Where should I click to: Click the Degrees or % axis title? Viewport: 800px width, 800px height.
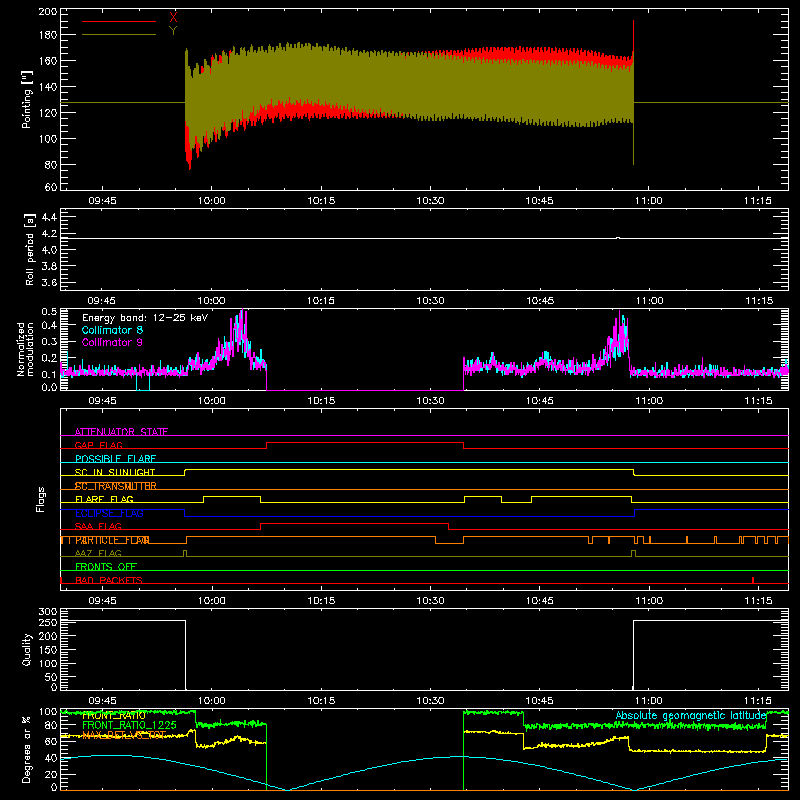click(x=27, y=749)
